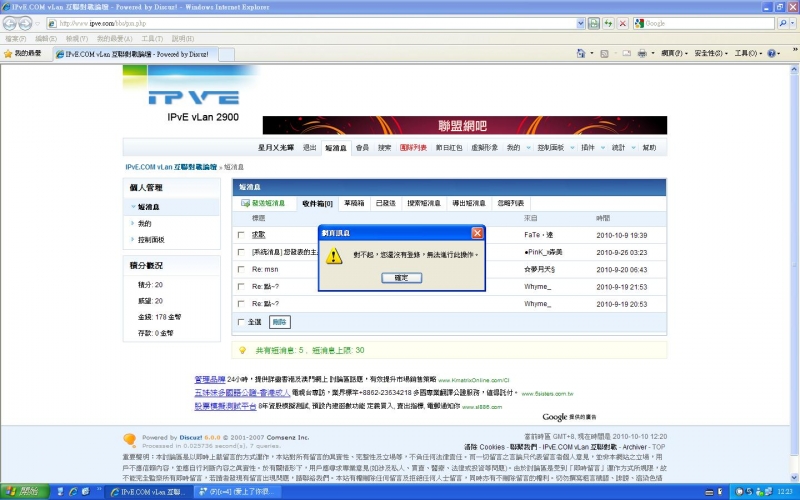The width and height of the screenshot is (800, 500).
Task: Click the 聯盟網吧 banner image
Action: (464, 125)
